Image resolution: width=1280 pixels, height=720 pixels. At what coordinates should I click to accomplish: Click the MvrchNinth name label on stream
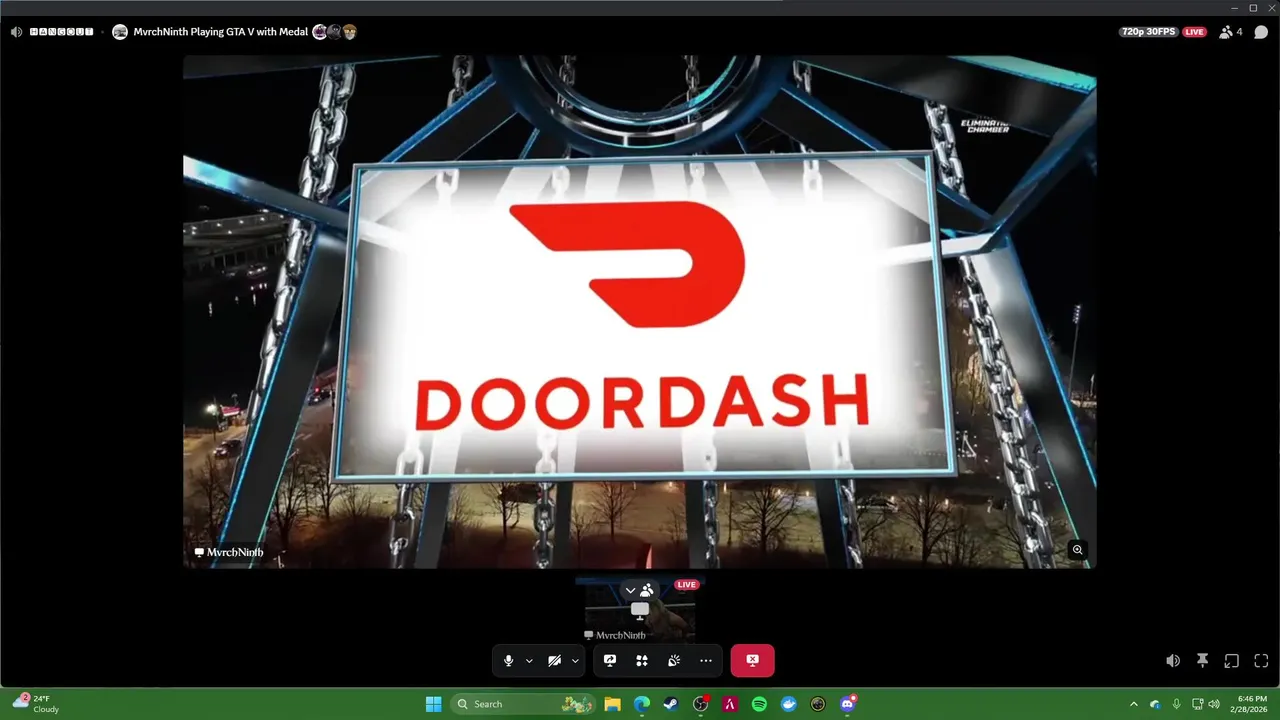coord(229,552)
